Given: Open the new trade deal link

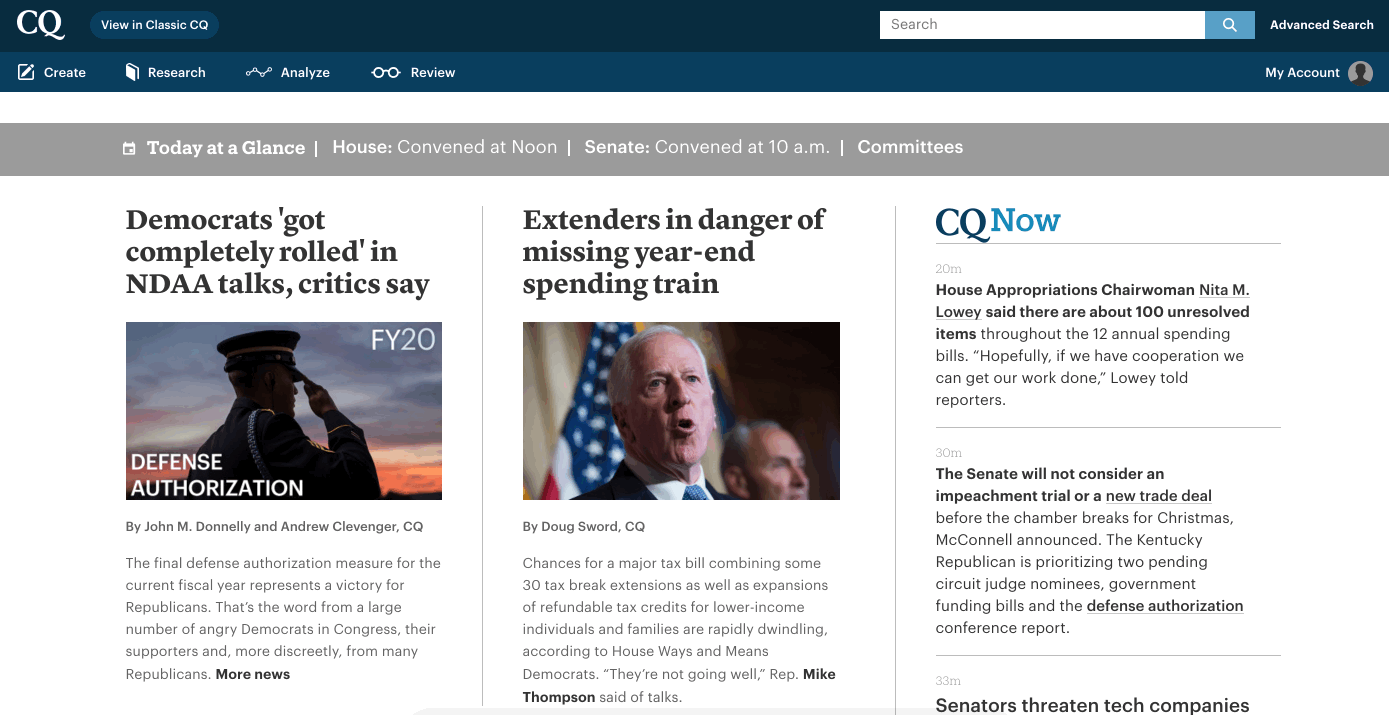Looking at the screenshot, I should pos(1158,496).
